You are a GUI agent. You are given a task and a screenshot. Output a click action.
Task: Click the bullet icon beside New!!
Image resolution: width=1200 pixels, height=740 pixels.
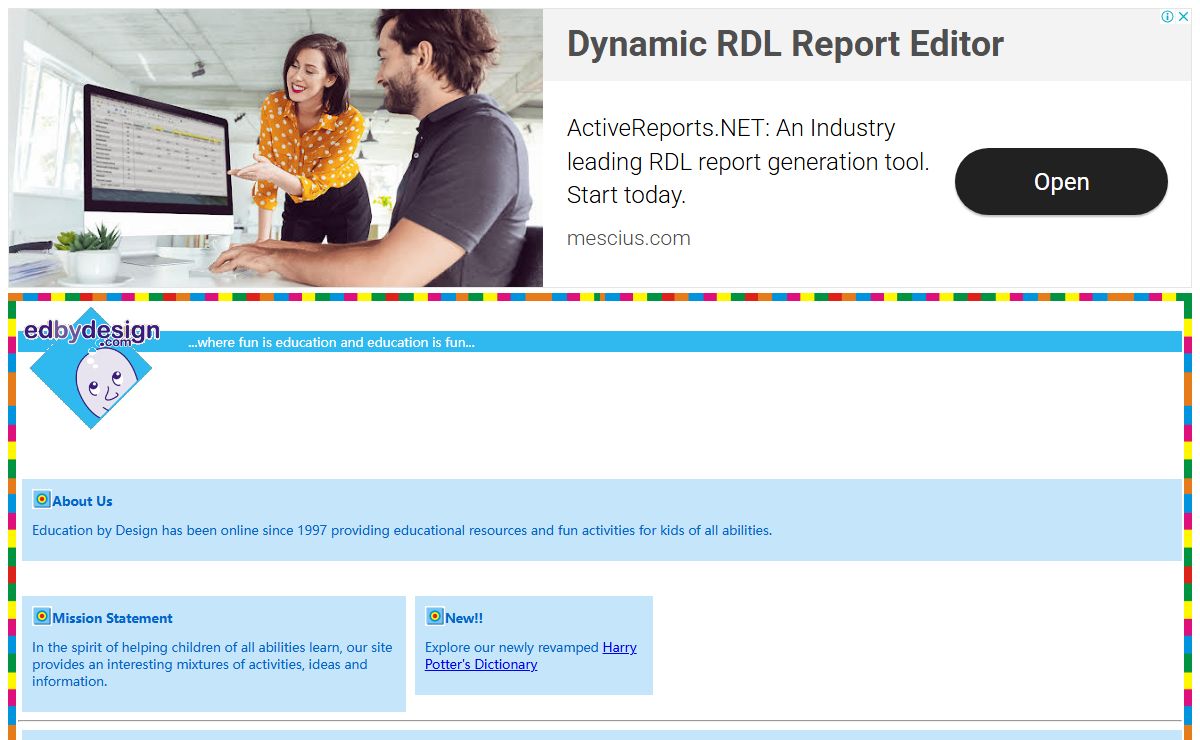click(x=435, y=617)
